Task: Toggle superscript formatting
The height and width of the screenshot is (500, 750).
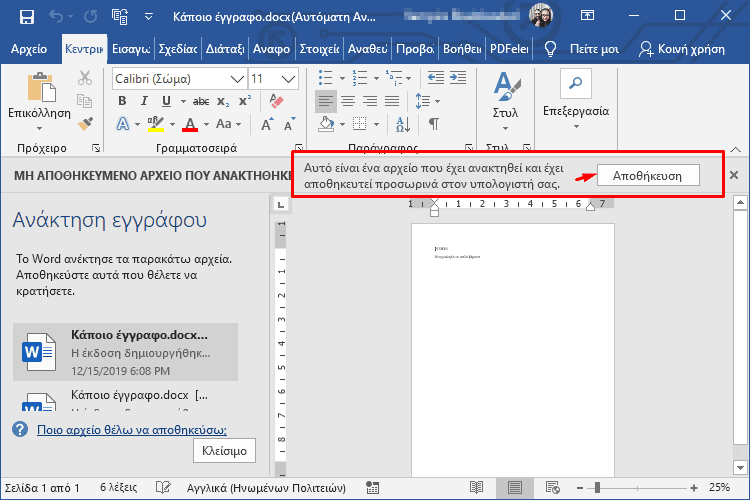Action: [x=245, y=101]
